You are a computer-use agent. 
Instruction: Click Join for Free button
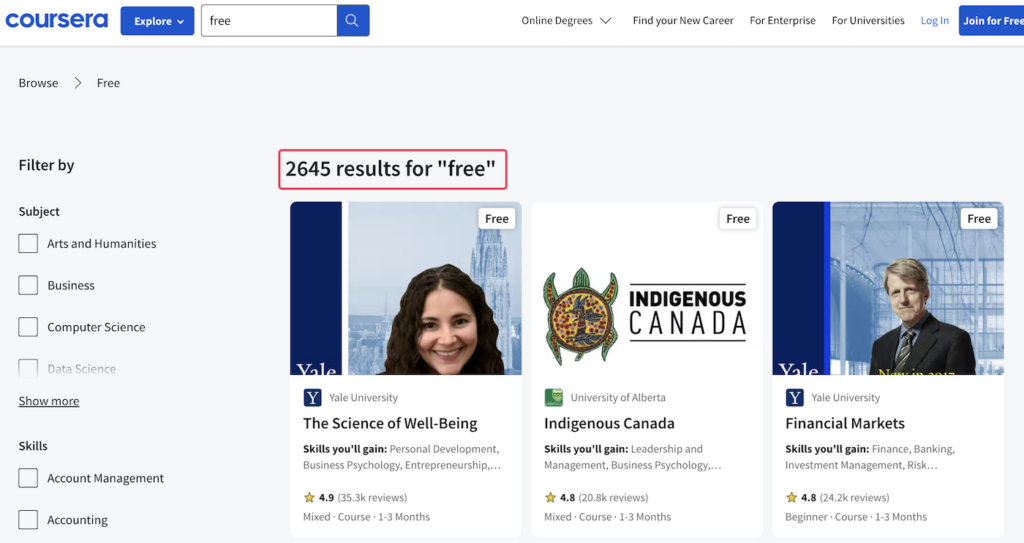point(991,20)
